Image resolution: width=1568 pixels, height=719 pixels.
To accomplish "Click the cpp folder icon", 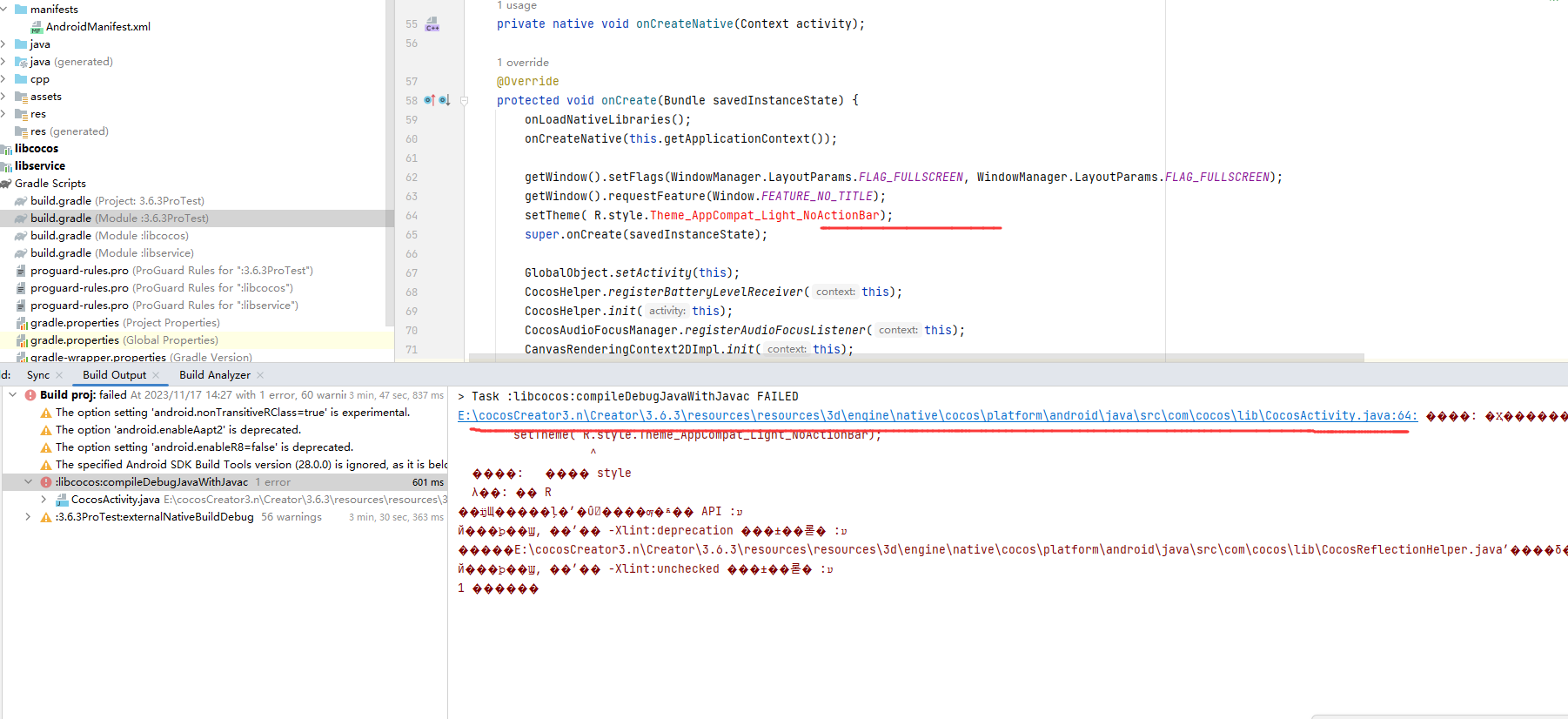I will tap(21, 79).
